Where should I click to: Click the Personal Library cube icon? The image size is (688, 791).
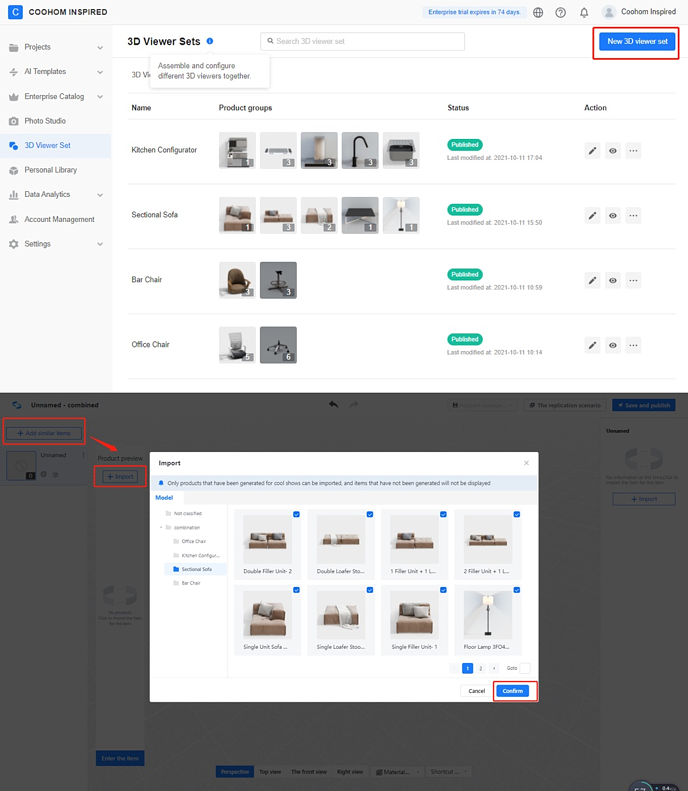tap(14, 170)
